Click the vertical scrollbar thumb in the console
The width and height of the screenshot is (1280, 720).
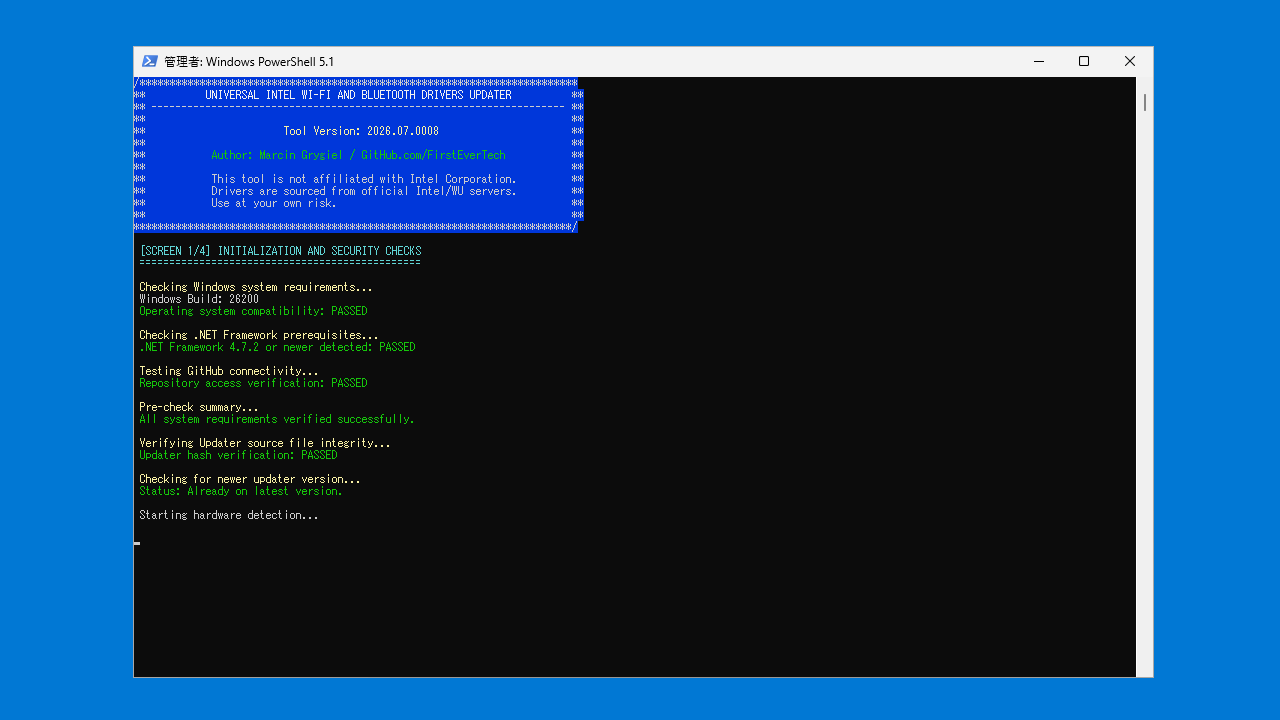[x=1145, y=102]
